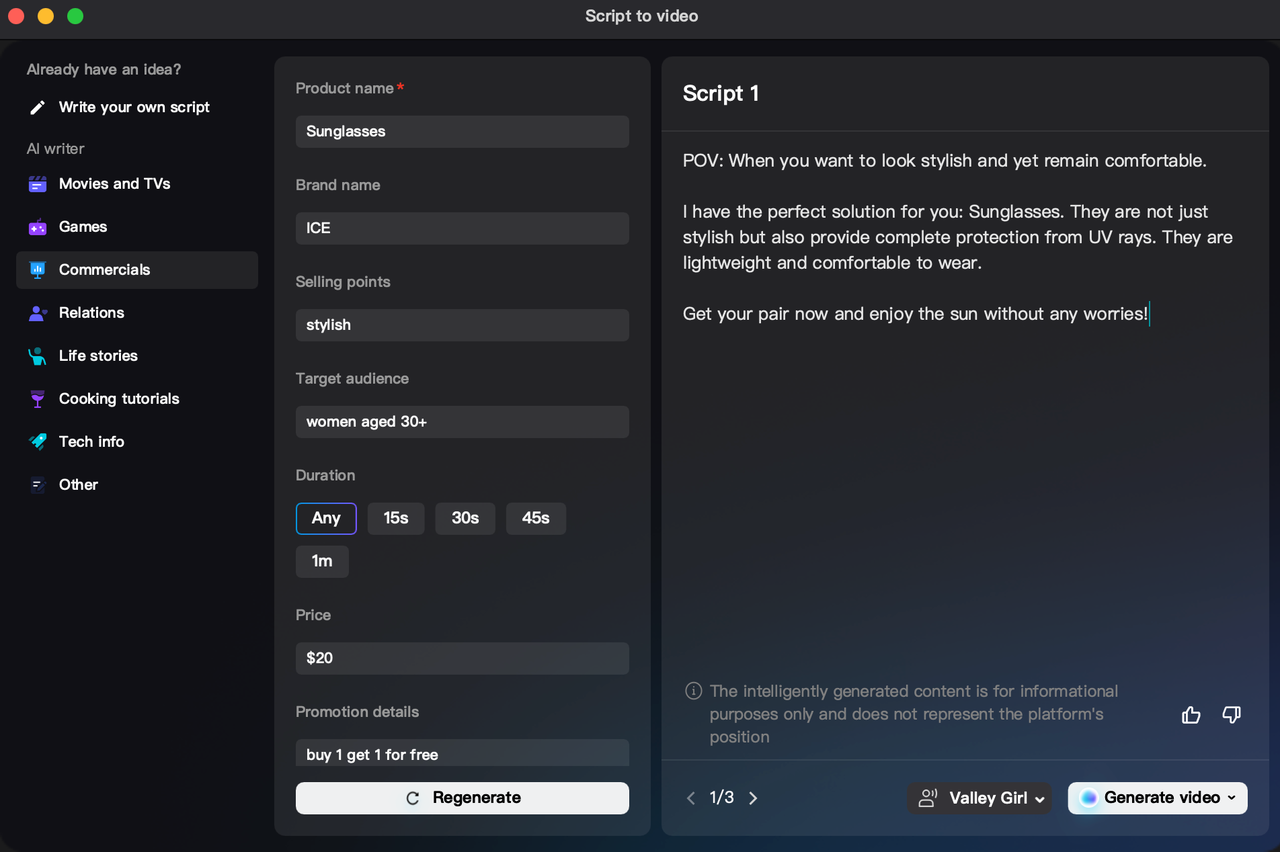The height and width of the screenshot is (852, 1280).
Task: Select the 30s duration option
Action: 465,518
